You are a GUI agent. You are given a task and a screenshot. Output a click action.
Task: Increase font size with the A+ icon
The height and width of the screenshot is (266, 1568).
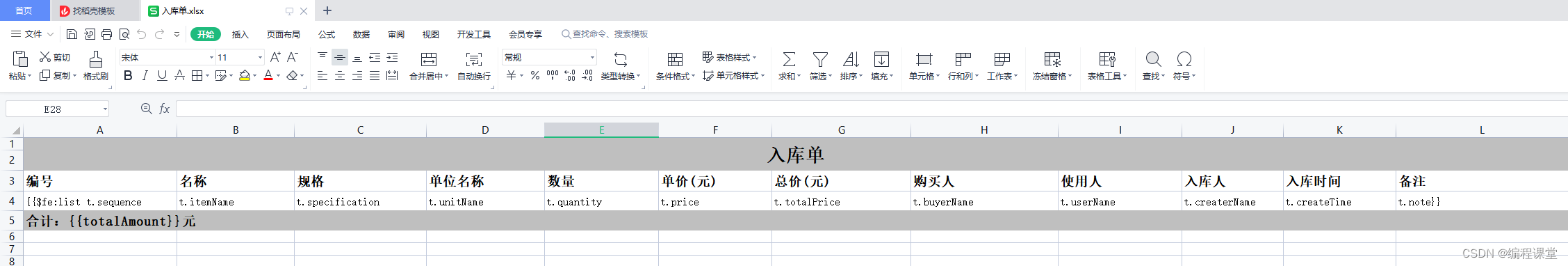pos(275,57)
